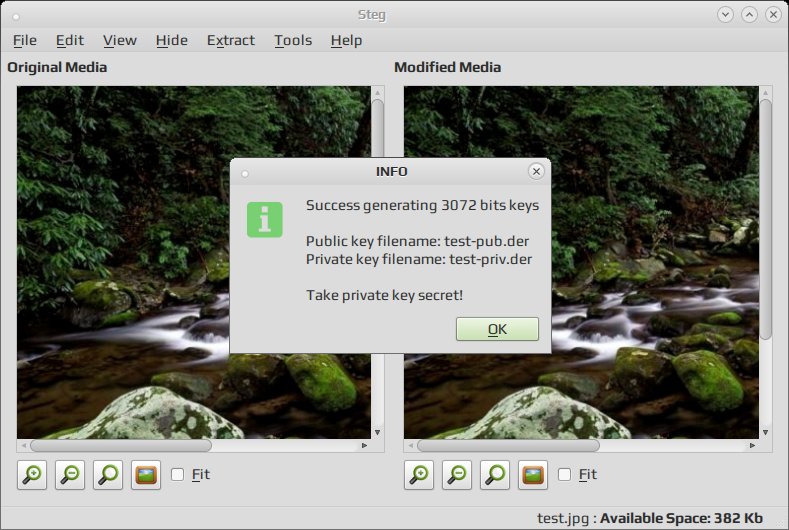Open the Help menu
The width and height of the screenshot is (789, 530).
coord(346,40)
